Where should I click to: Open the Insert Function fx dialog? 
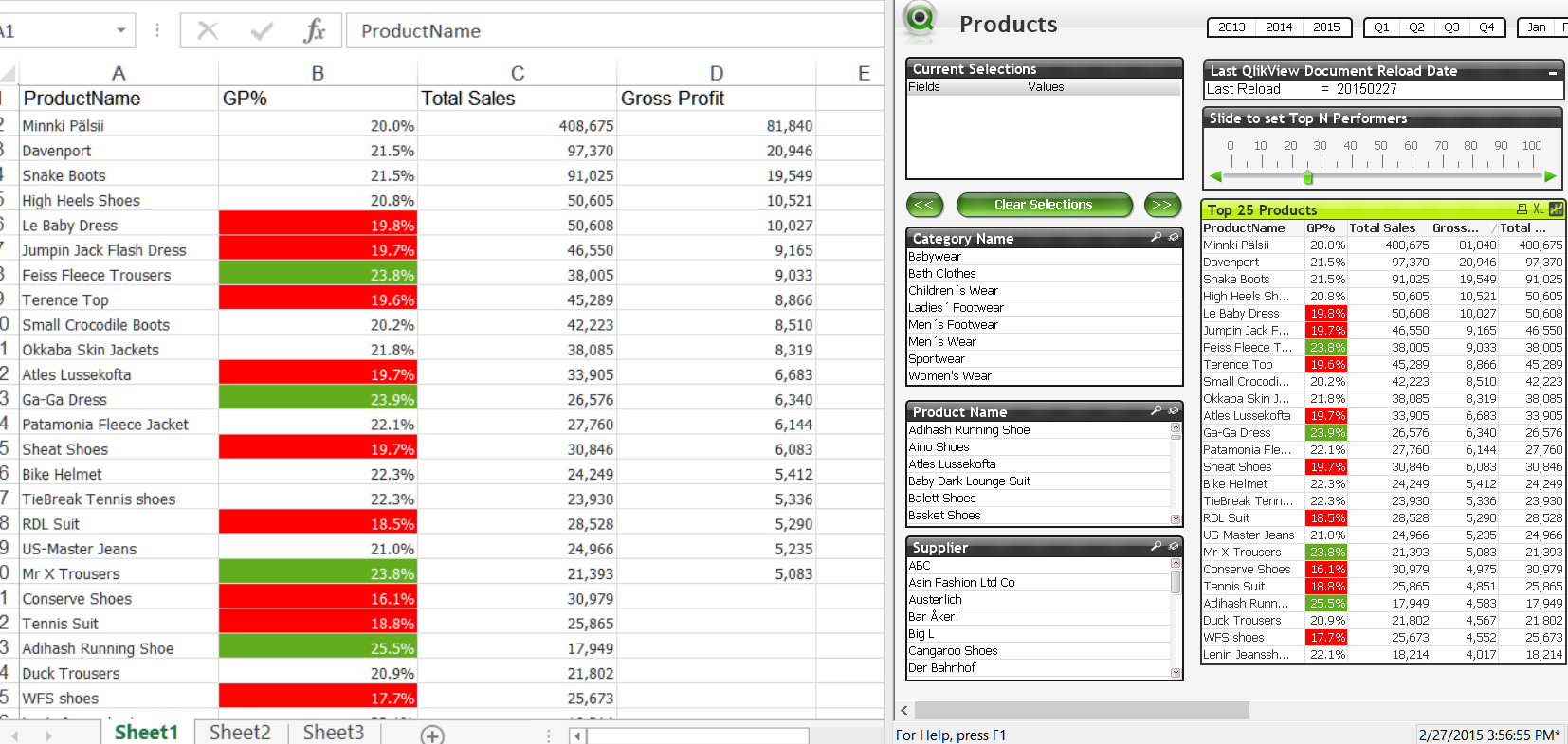pyautogui.click(x=314, y=31)
